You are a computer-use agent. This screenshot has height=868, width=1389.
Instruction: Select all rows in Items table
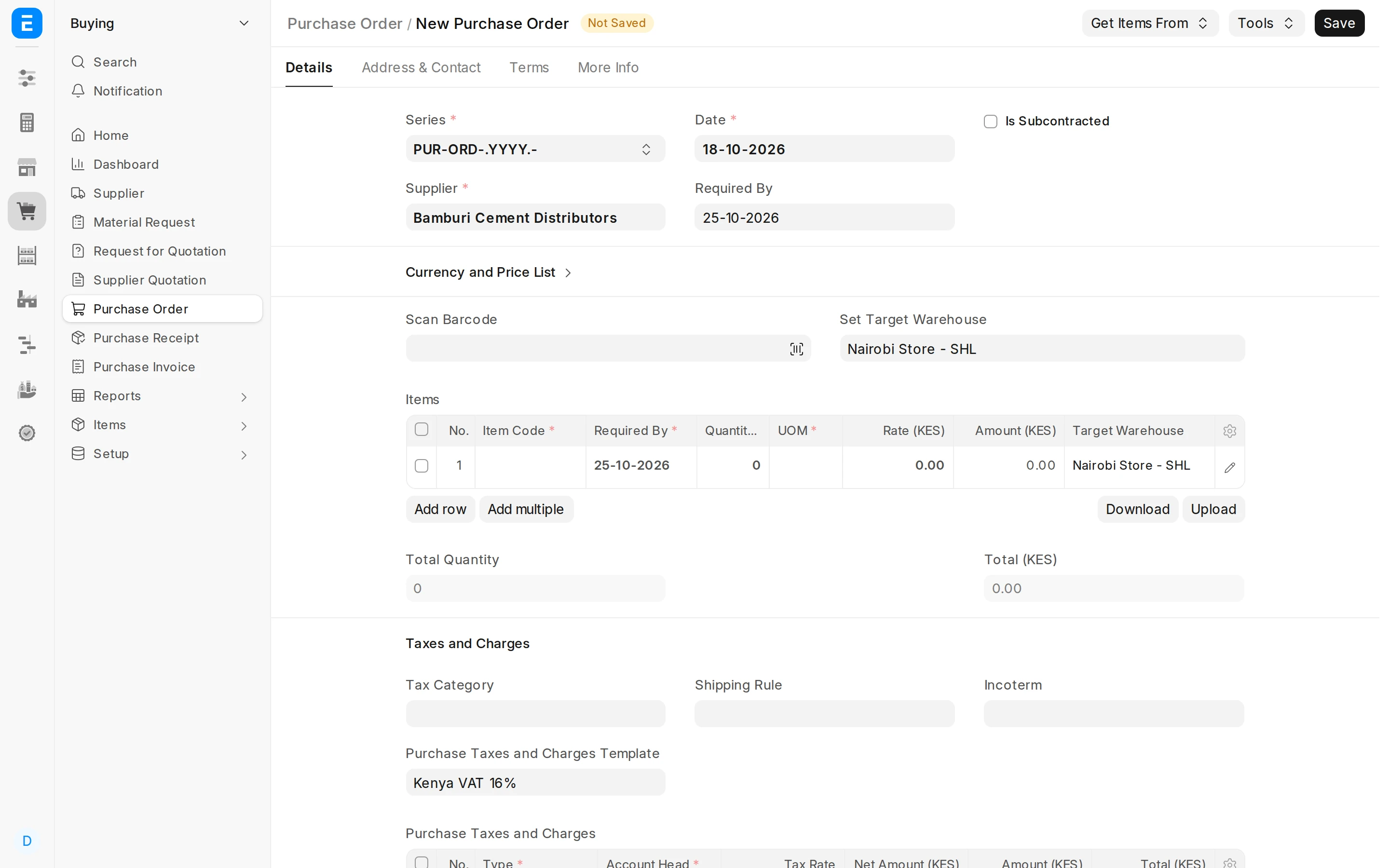coord(422,430)
